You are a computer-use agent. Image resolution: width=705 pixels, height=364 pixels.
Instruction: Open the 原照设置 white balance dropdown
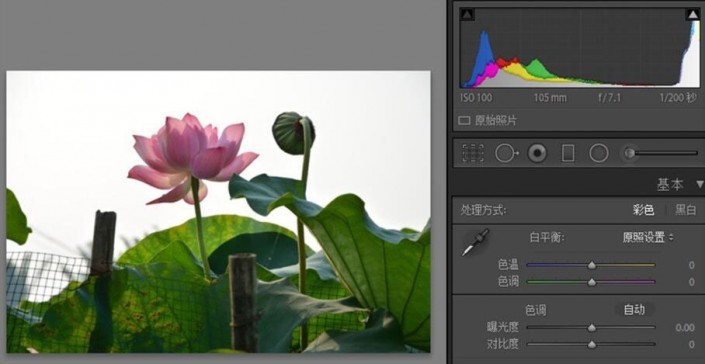(x=648, y=237)
